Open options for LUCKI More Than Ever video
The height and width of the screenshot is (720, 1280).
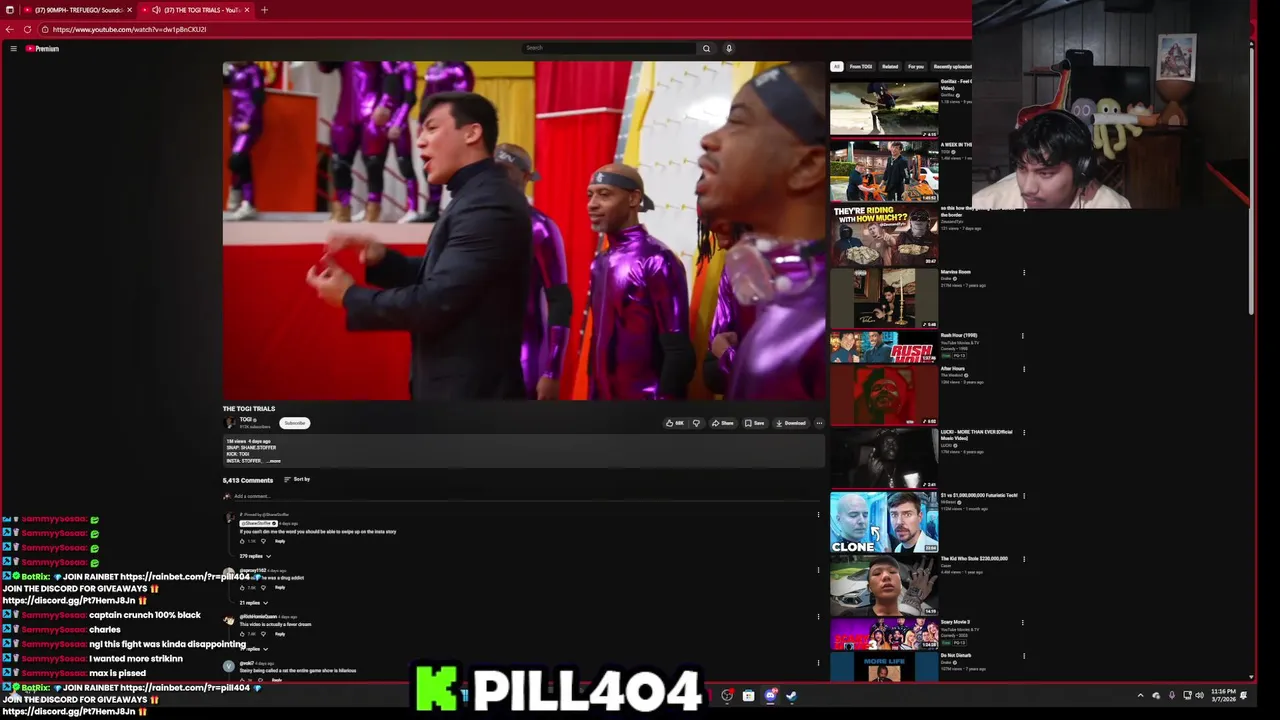[1023, 433]
